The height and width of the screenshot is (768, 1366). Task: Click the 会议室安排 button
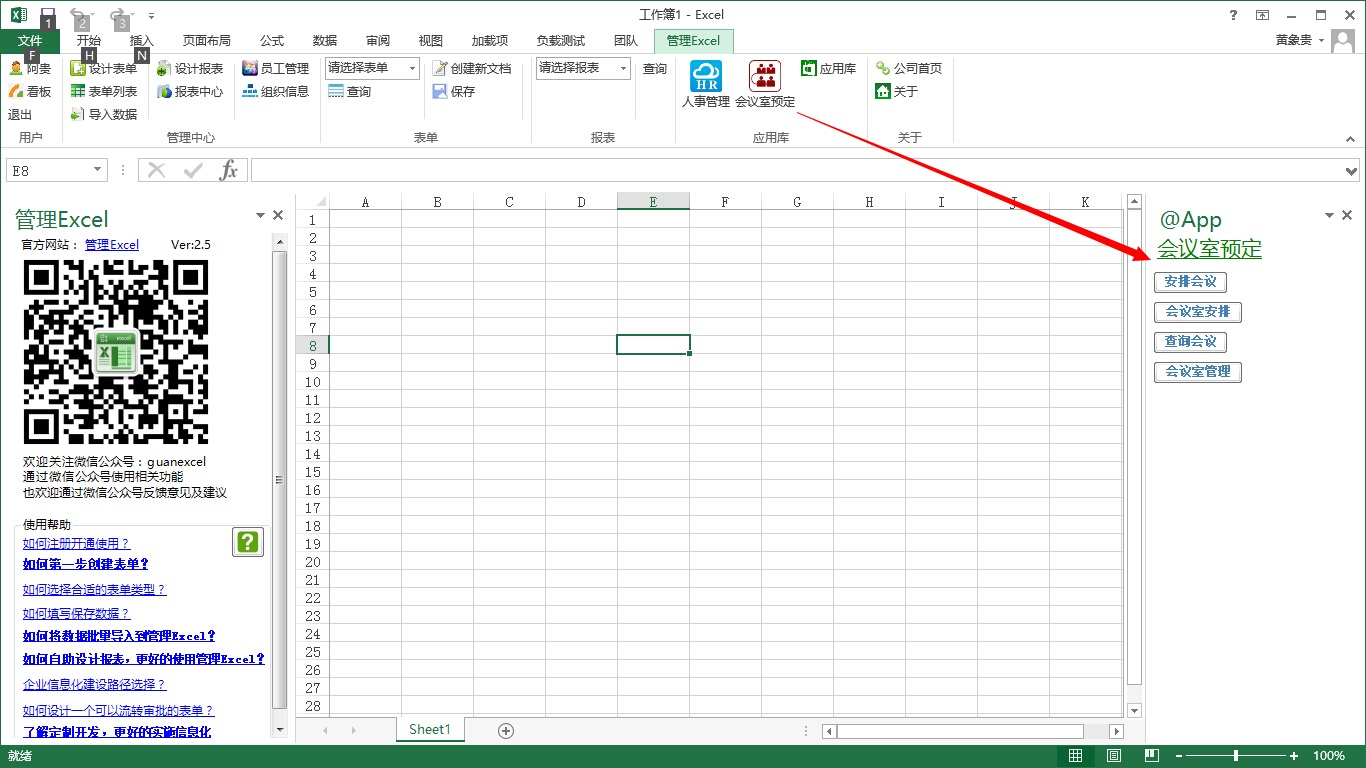pos(1198,312)
